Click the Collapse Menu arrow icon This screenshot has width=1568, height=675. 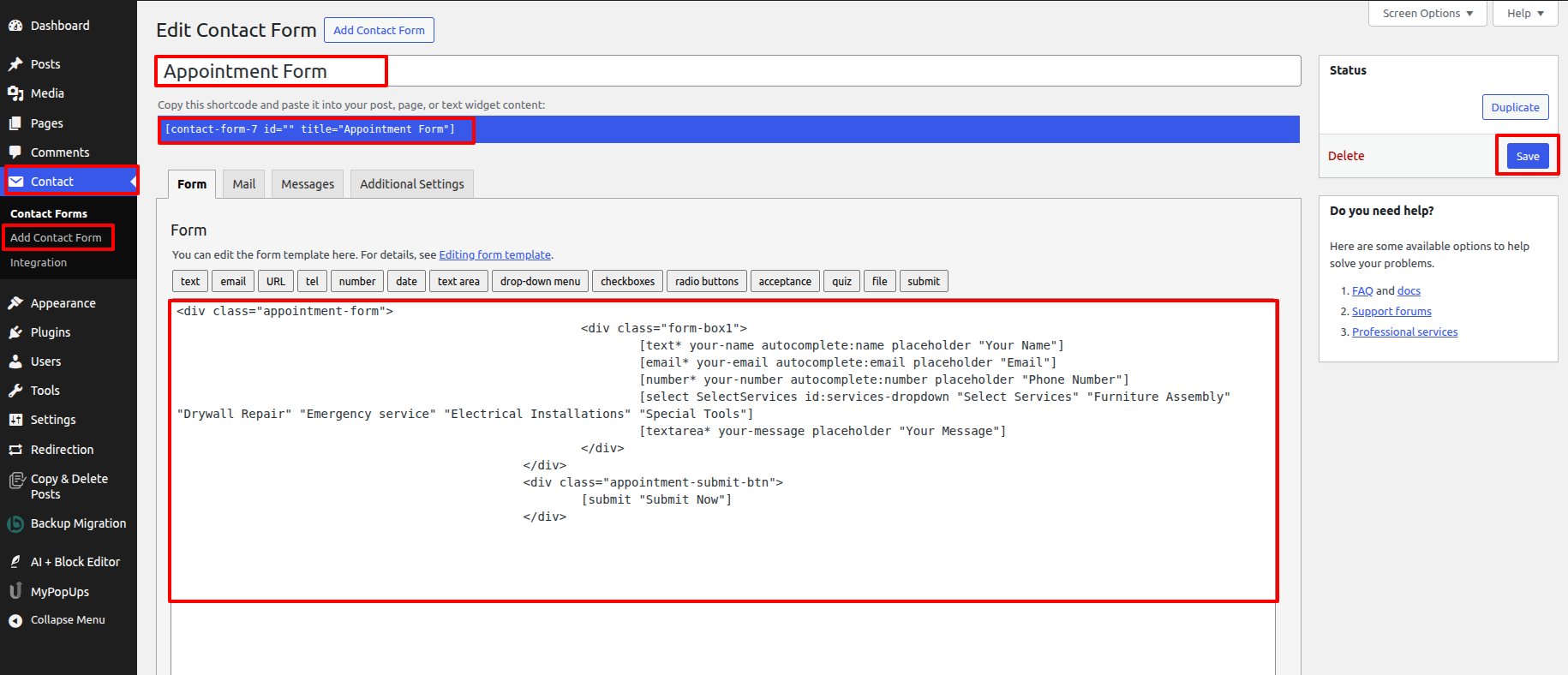point(15,620)
